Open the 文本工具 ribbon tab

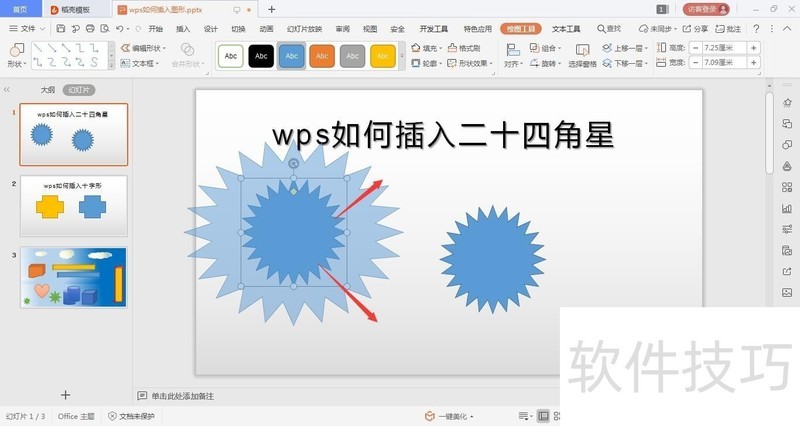tap(566, 29)
